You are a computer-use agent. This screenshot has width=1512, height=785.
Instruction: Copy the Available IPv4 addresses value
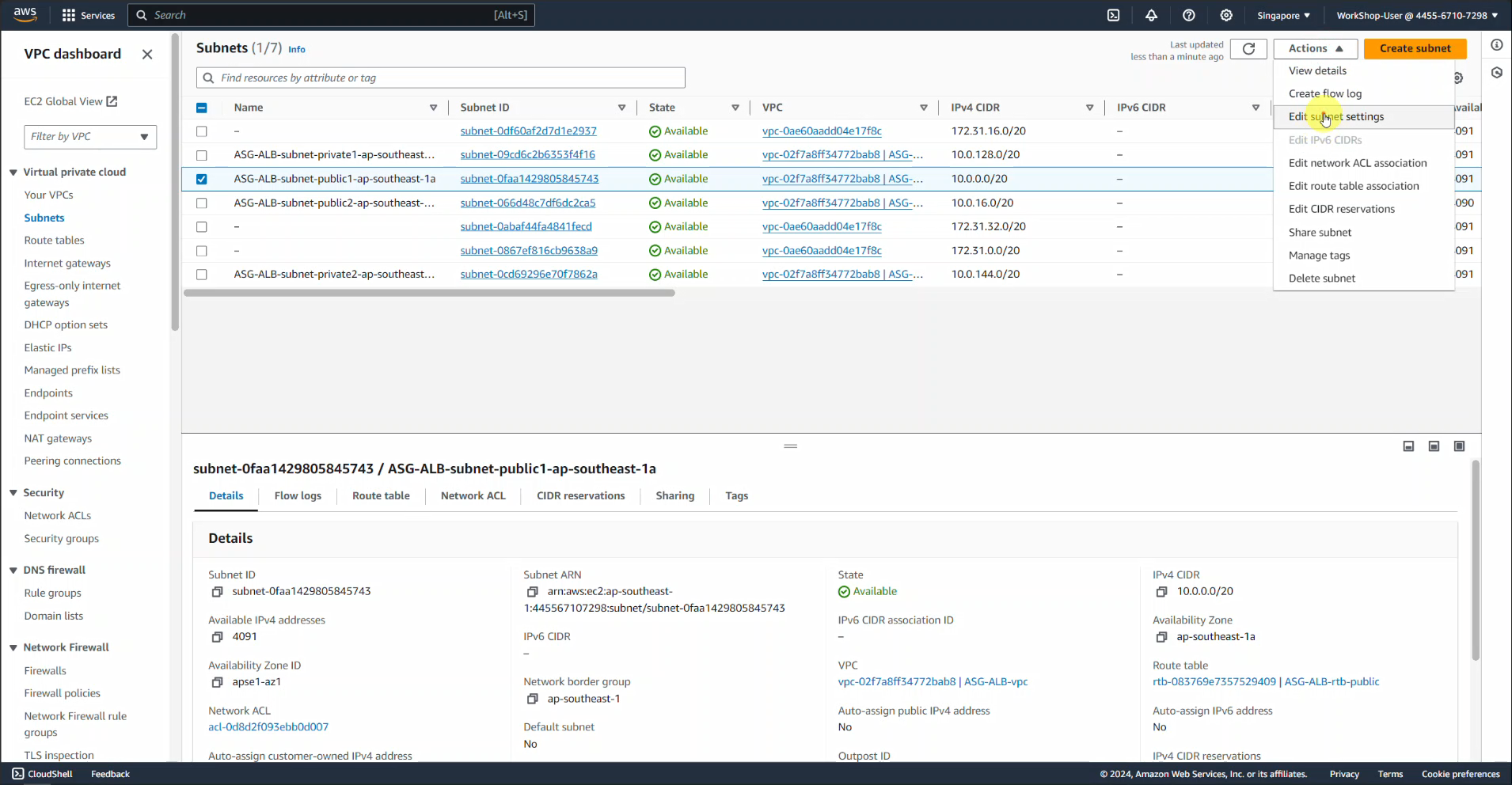click(217, 637)
